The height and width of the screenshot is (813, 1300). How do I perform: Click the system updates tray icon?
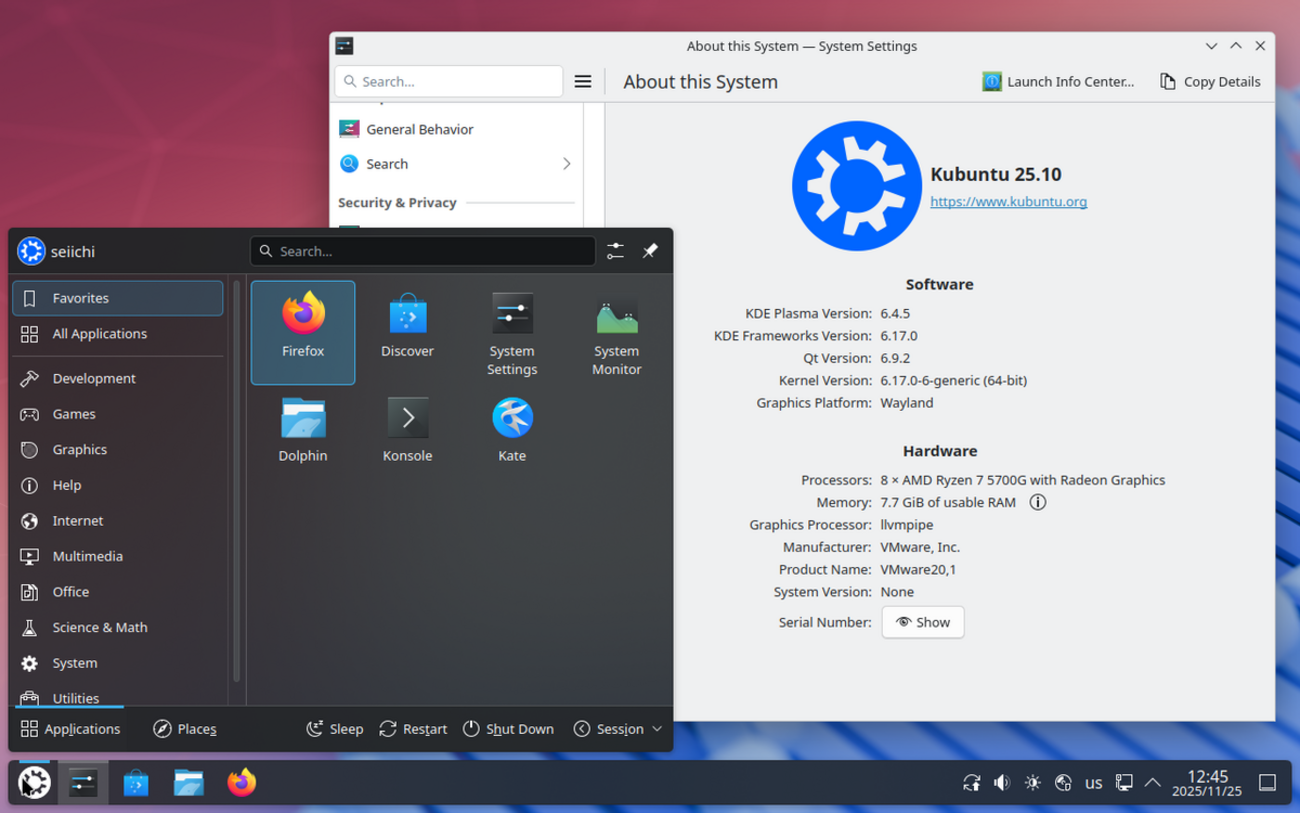(x=971, y=783)
